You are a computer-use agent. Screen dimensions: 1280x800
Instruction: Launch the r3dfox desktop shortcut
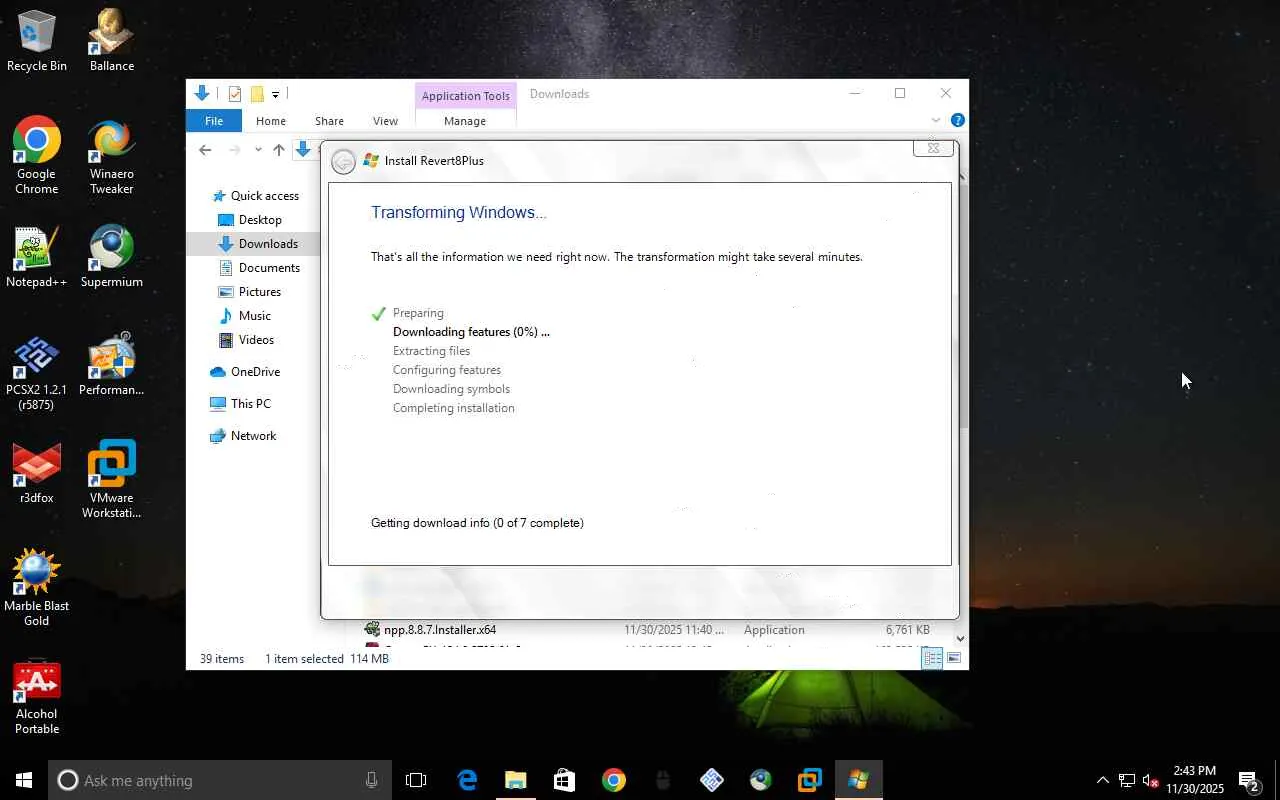(x=37, y=473)
